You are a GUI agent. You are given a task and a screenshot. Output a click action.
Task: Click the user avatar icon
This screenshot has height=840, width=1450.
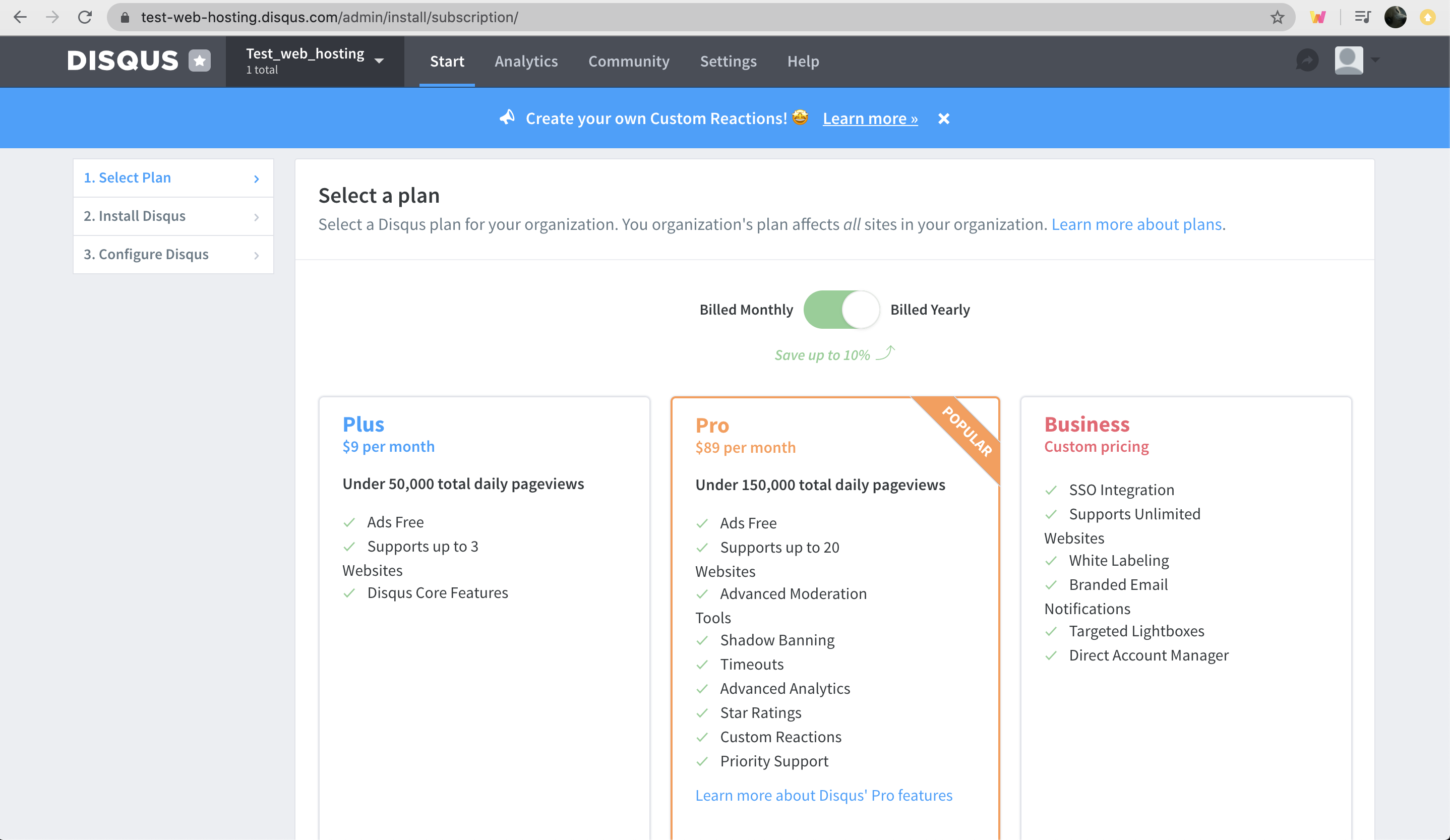point(1349,61)
